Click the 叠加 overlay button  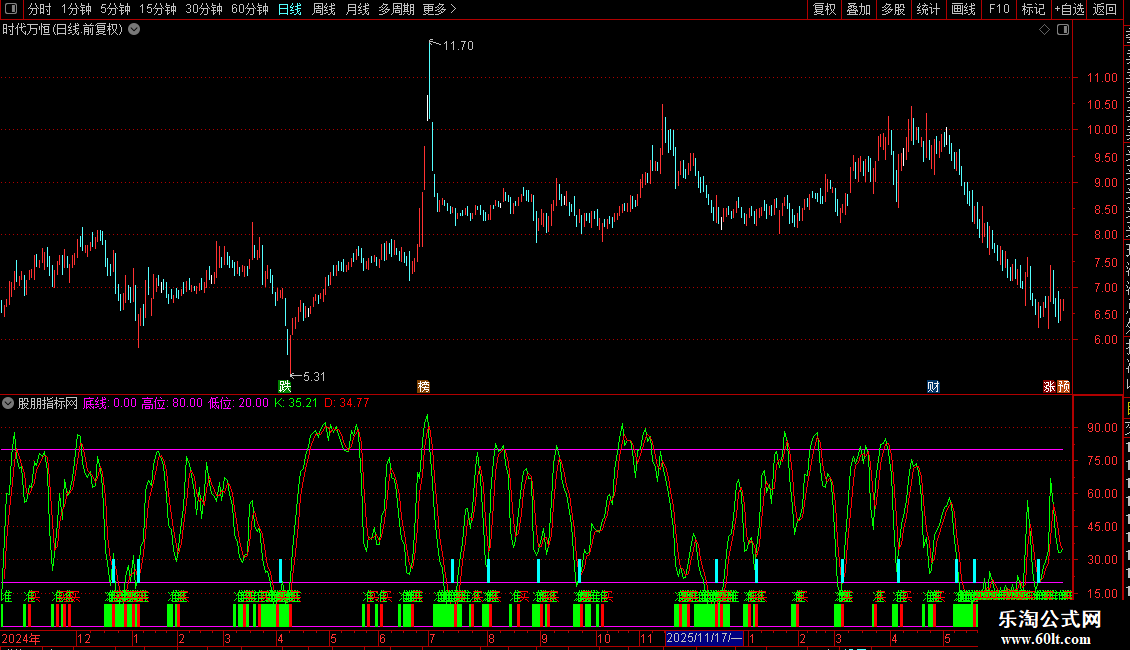pyautogui.click(x=858, y=9)
